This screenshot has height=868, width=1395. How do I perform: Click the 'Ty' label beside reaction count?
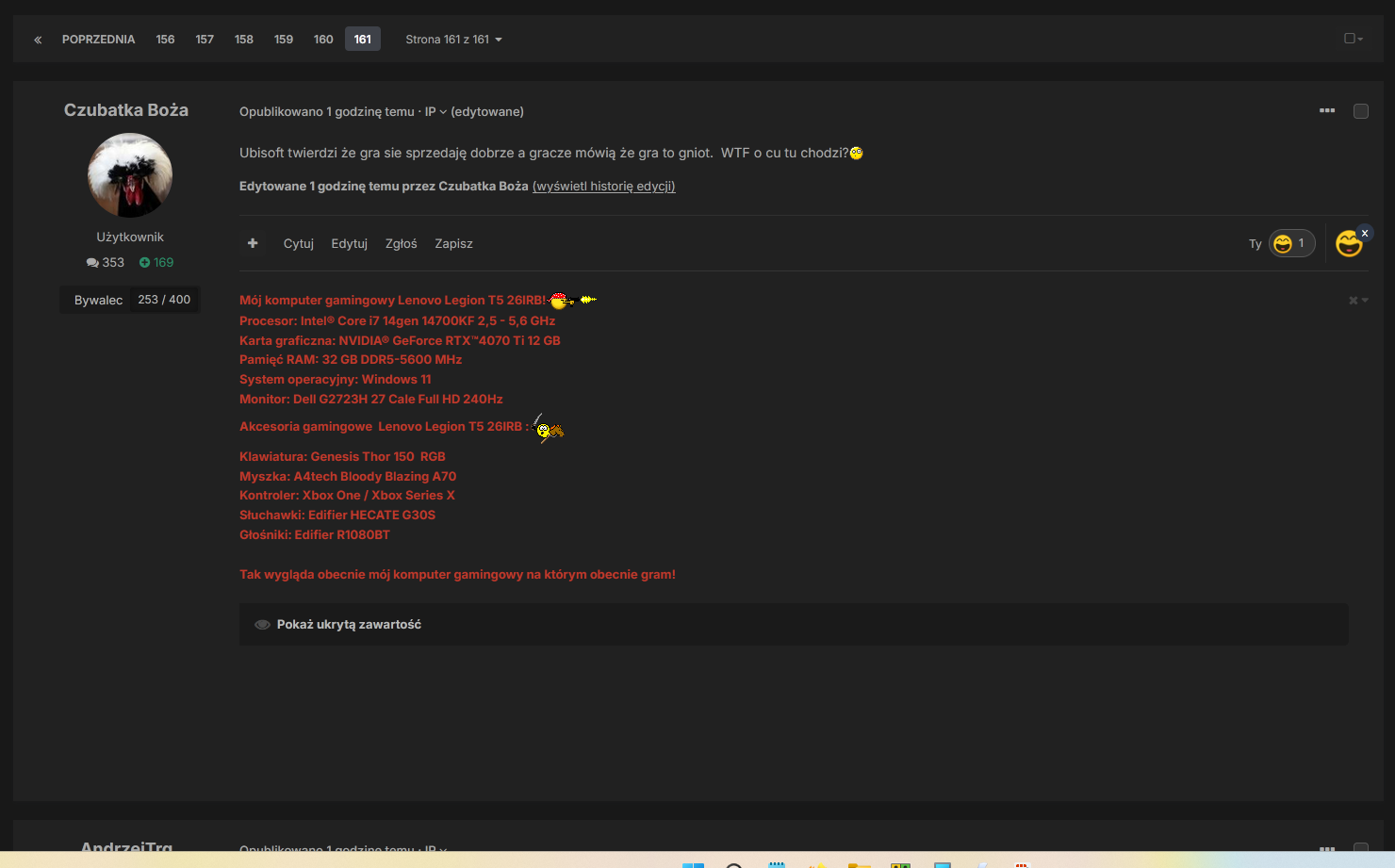click(1255, 244)
